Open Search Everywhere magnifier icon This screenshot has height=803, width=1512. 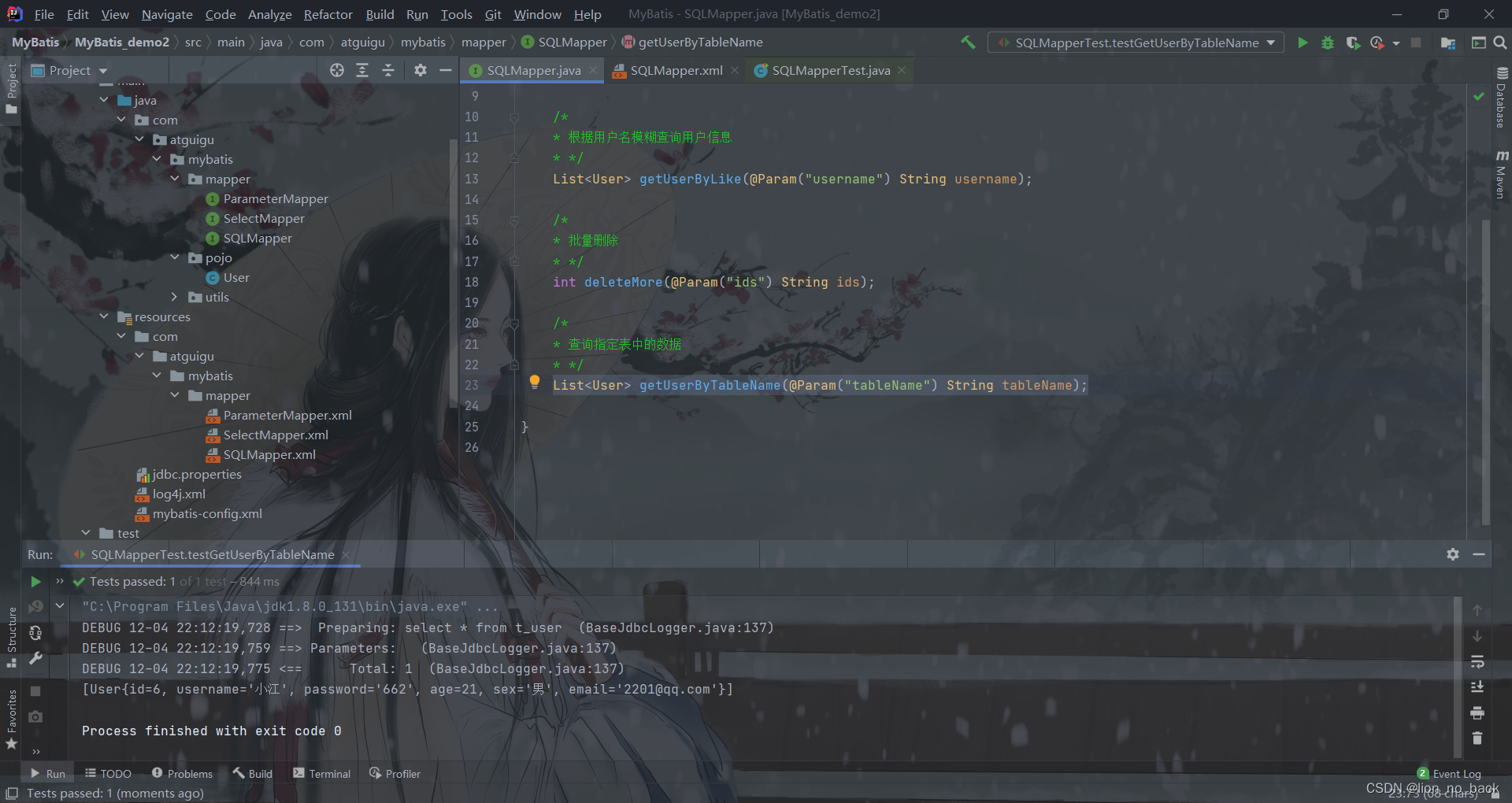[1500, 43]
